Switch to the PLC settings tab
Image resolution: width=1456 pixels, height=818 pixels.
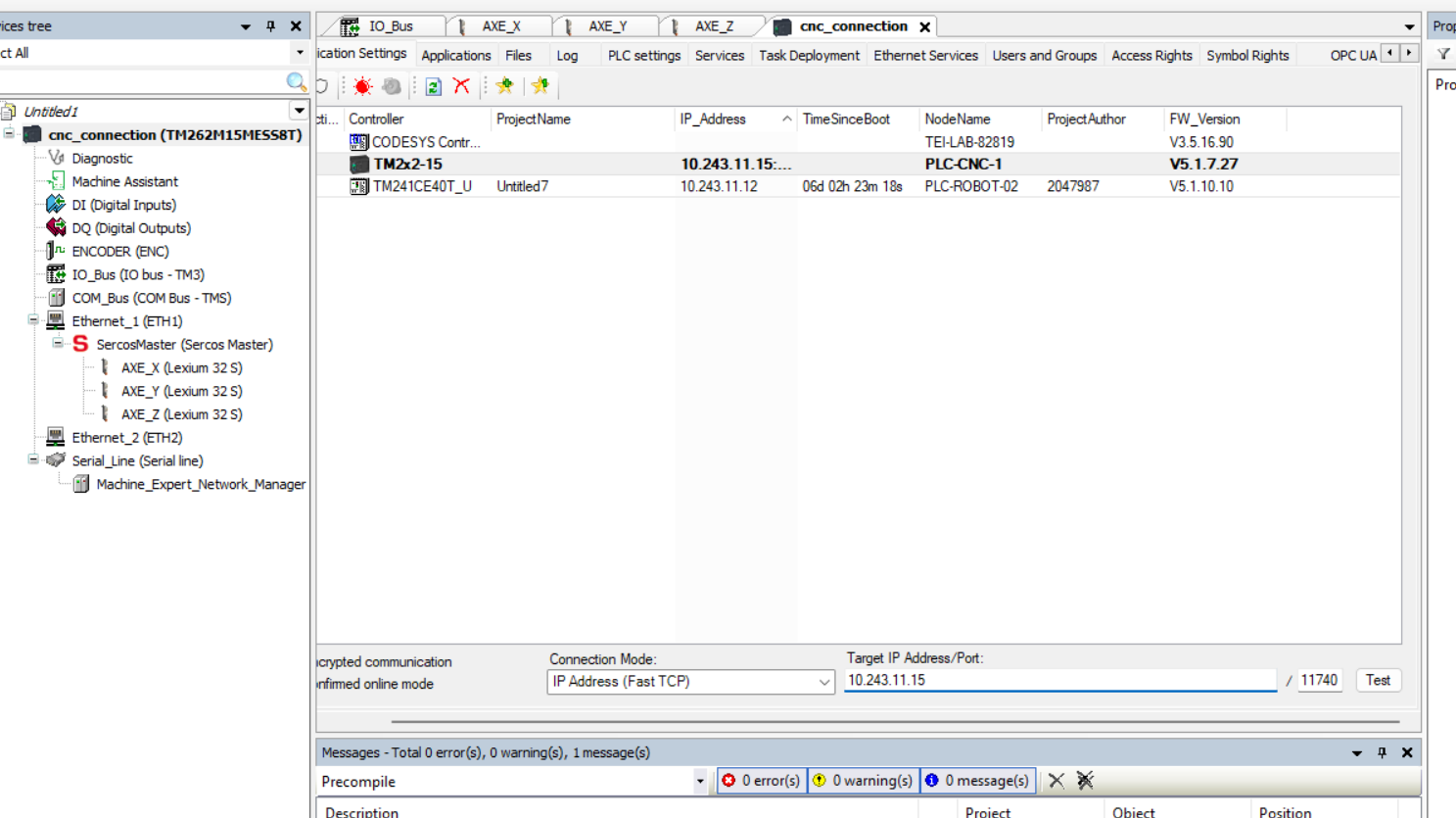click(x=643, y=56)
